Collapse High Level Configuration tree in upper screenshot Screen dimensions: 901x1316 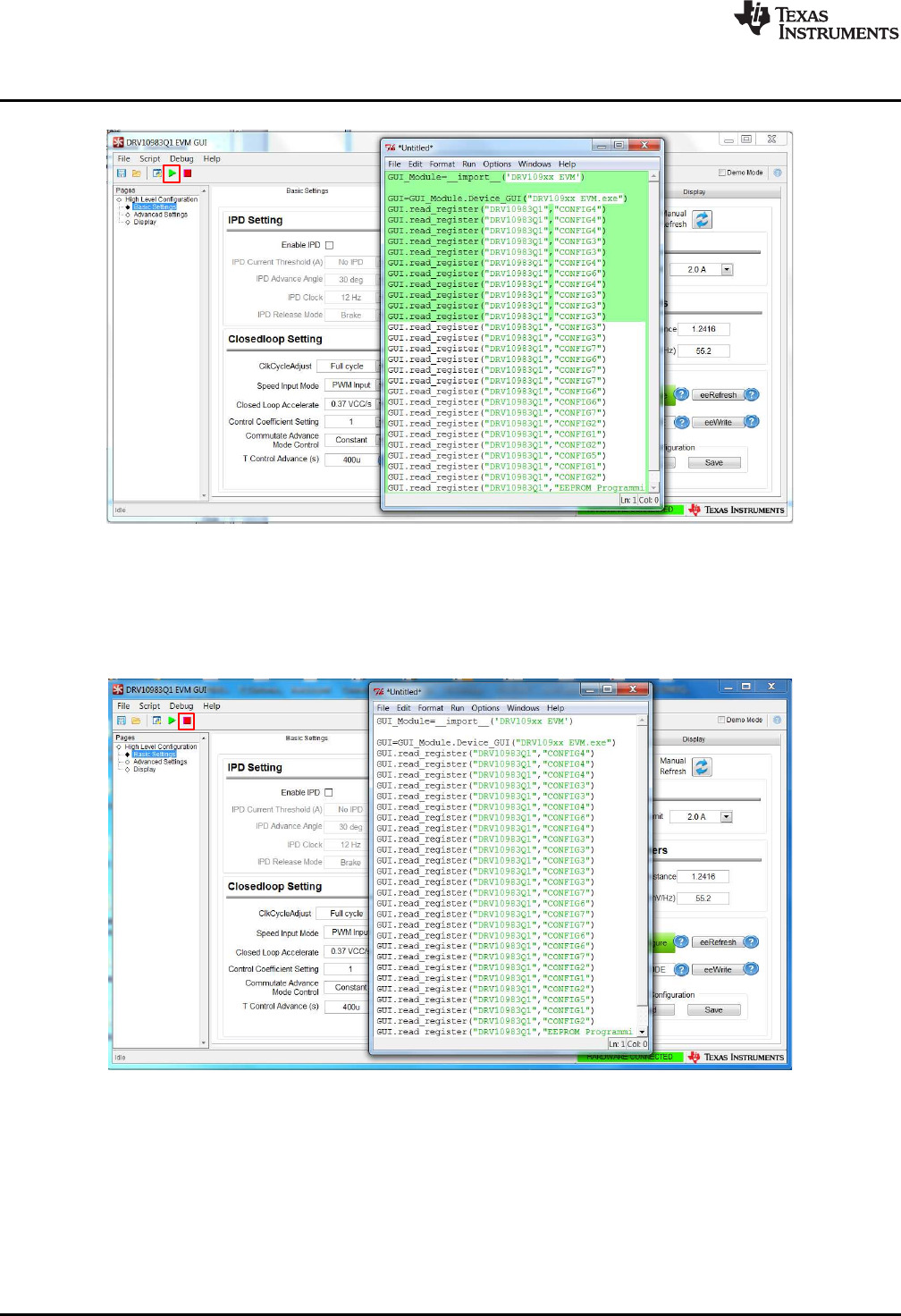coord(119,199)
